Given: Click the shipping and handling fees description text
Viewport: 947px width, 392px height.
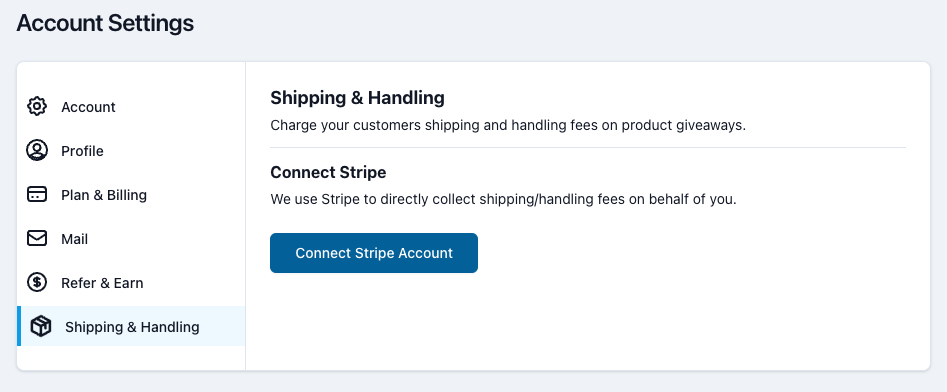Looking at the screenshot, I should click(508, 126).
